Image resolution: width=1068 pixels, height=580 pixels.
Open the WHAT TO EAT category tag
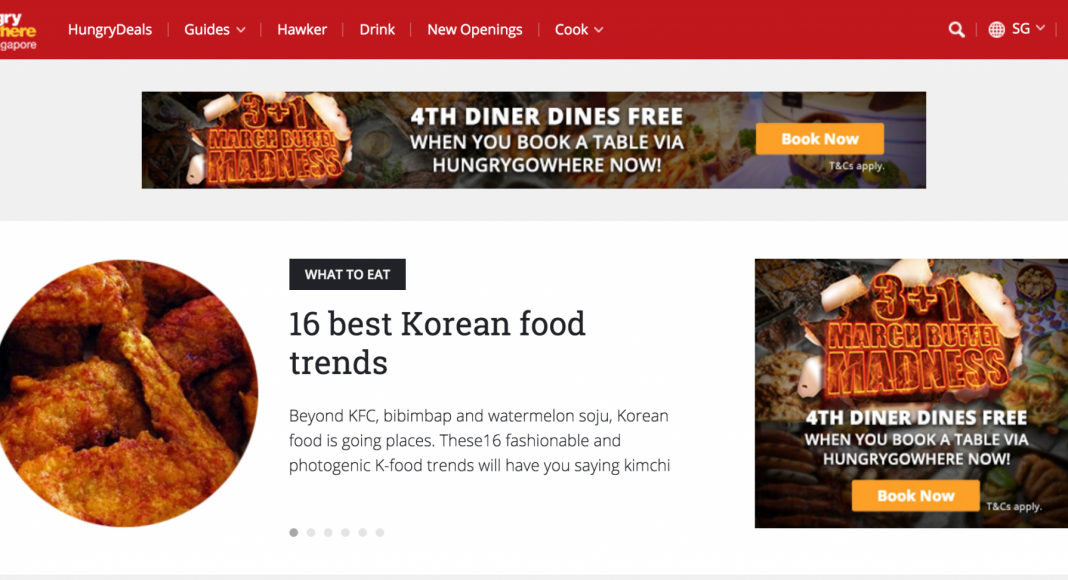point(347,274)
